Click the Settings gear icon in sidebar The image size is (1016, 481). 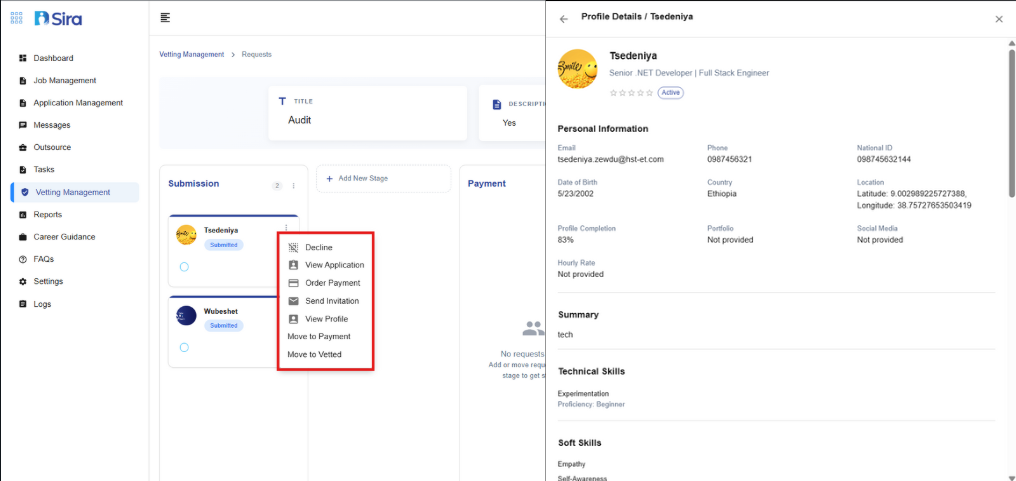(23, 281)
